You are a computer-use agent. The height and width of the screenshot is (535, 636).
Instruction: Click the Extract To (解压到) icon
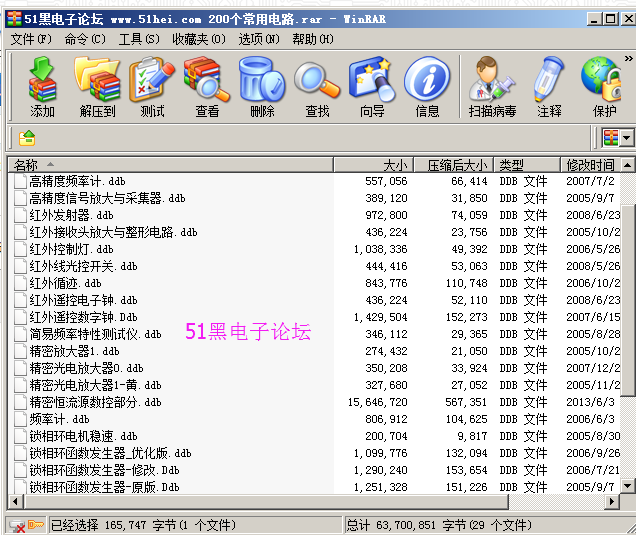(x=97, y=79)
